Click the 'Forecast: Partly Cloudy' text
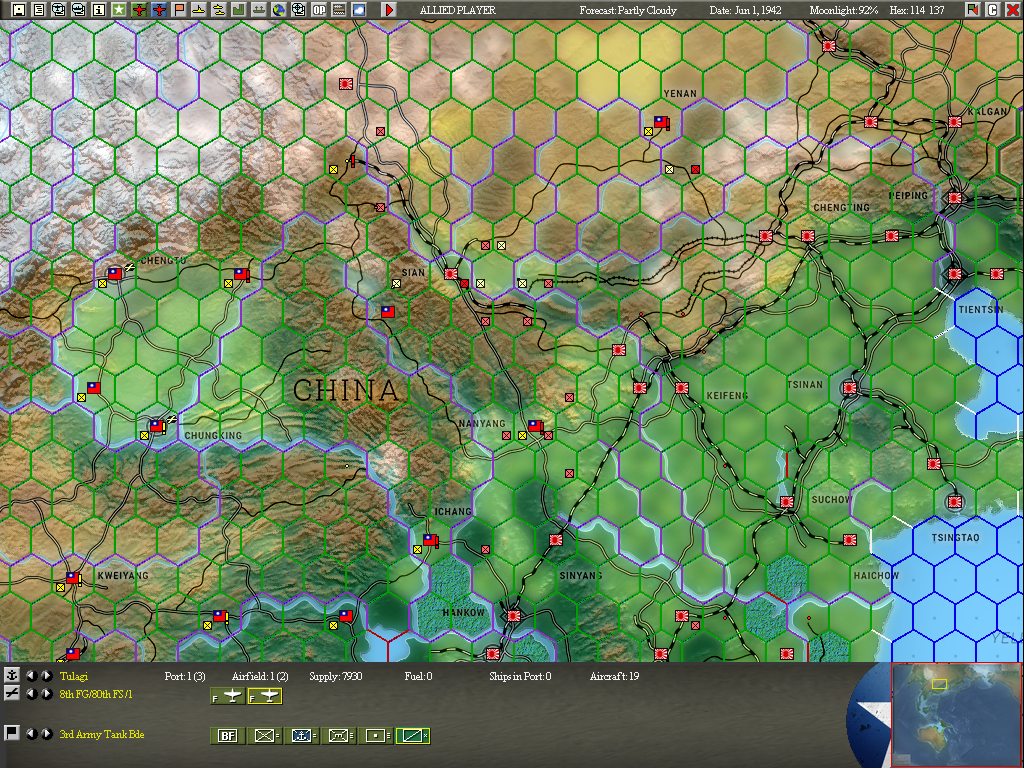This screenshot has width=1024, height=768. tap(628, 10)
